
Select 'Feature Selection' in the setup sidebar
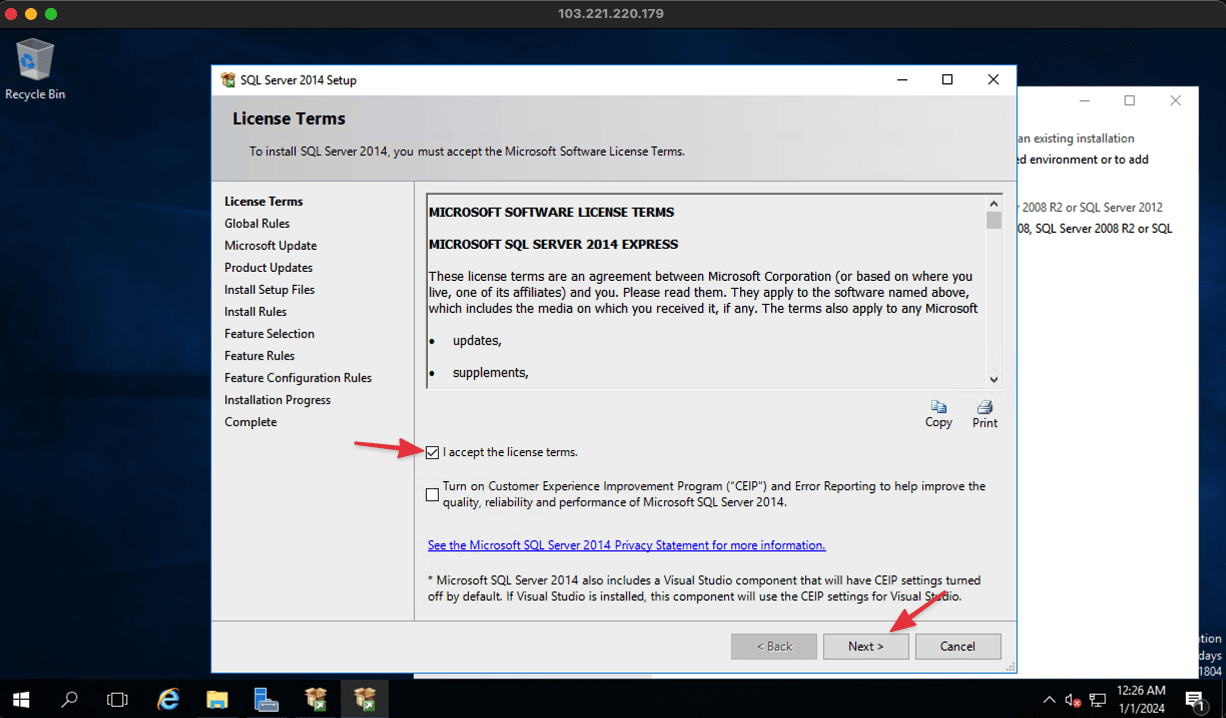coord(269,333)
